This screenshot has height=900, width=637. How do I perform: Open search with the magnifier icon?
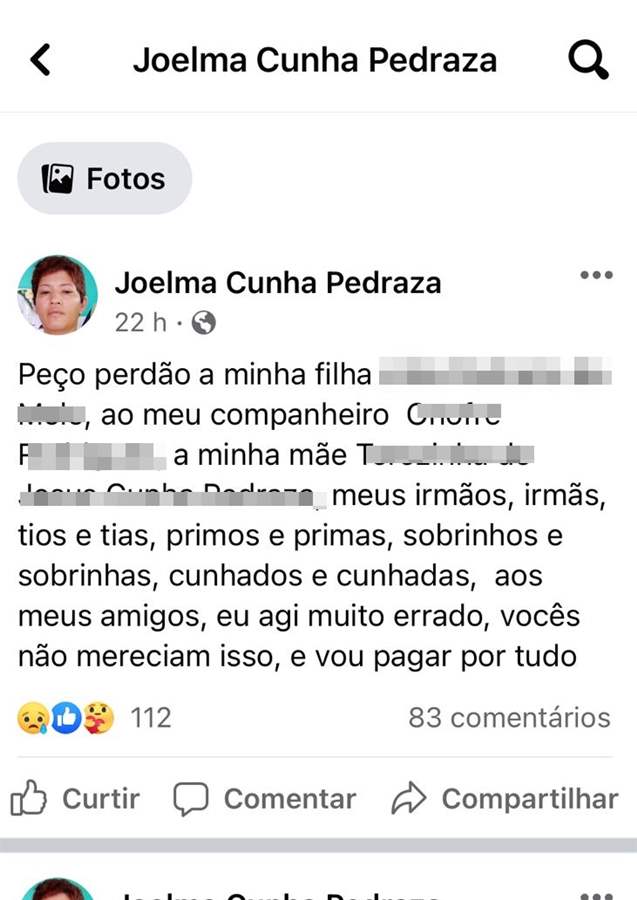(588, 60)
